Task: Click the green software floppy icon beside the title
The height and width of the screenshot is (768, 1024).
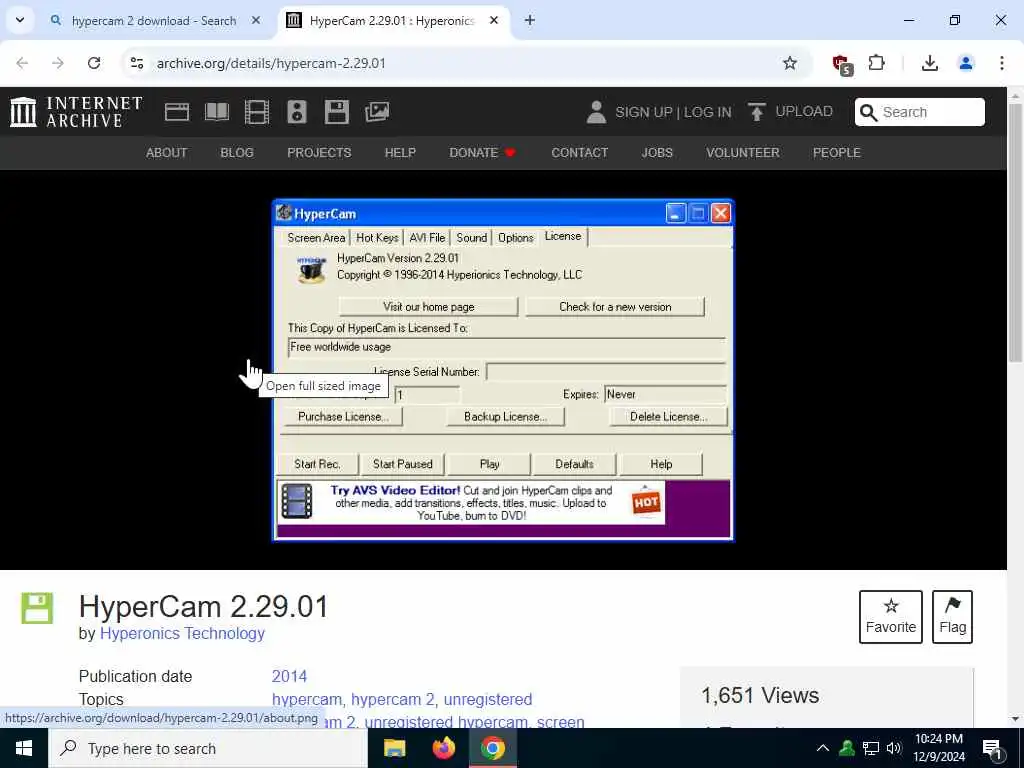Action: coord(37,608)
